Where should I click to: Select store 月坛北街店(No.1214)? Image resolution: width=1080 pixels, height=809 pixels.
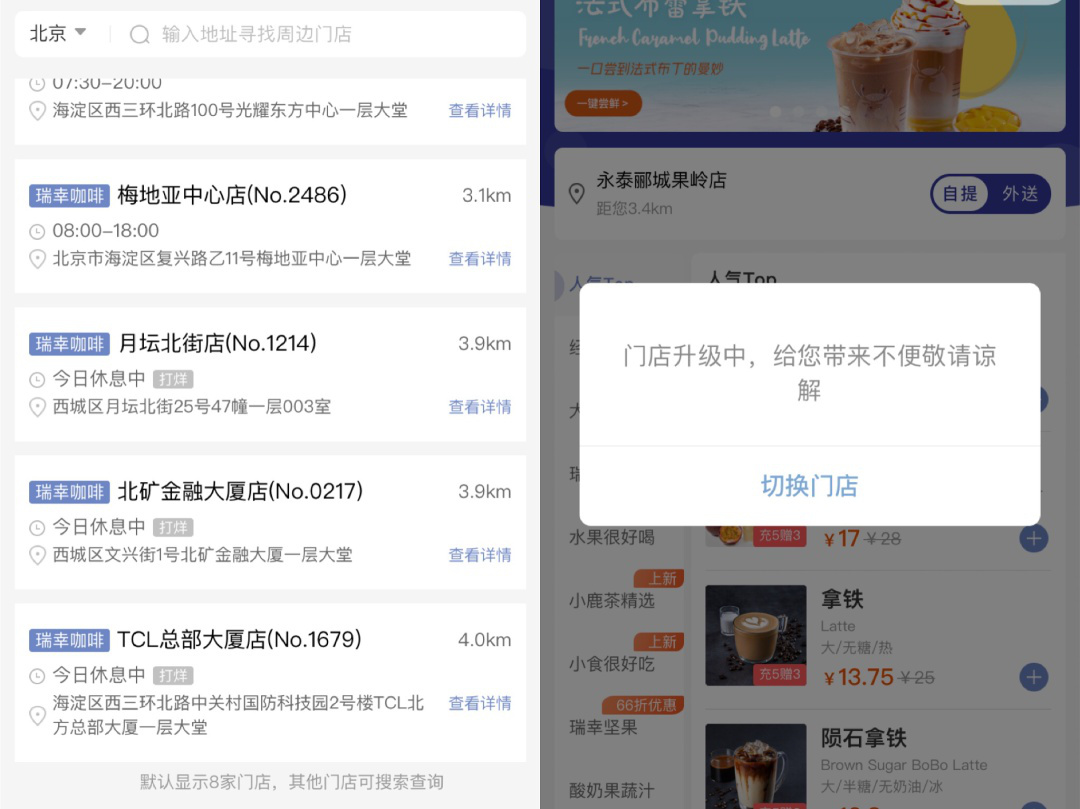(218, 343)
